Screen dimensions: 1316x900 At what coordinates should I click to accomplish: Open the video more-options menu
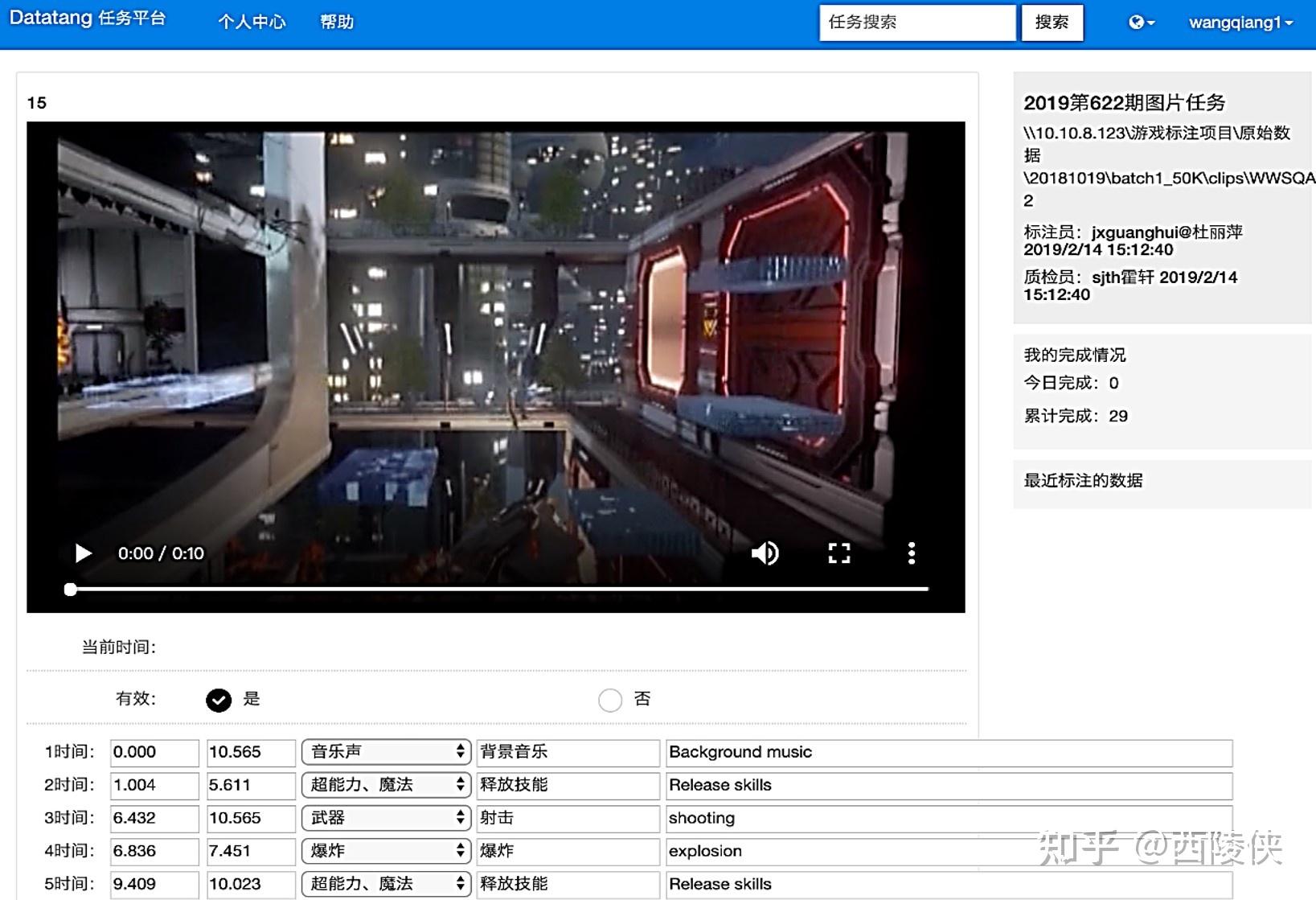pyautogui.click(x=911, y=553)
